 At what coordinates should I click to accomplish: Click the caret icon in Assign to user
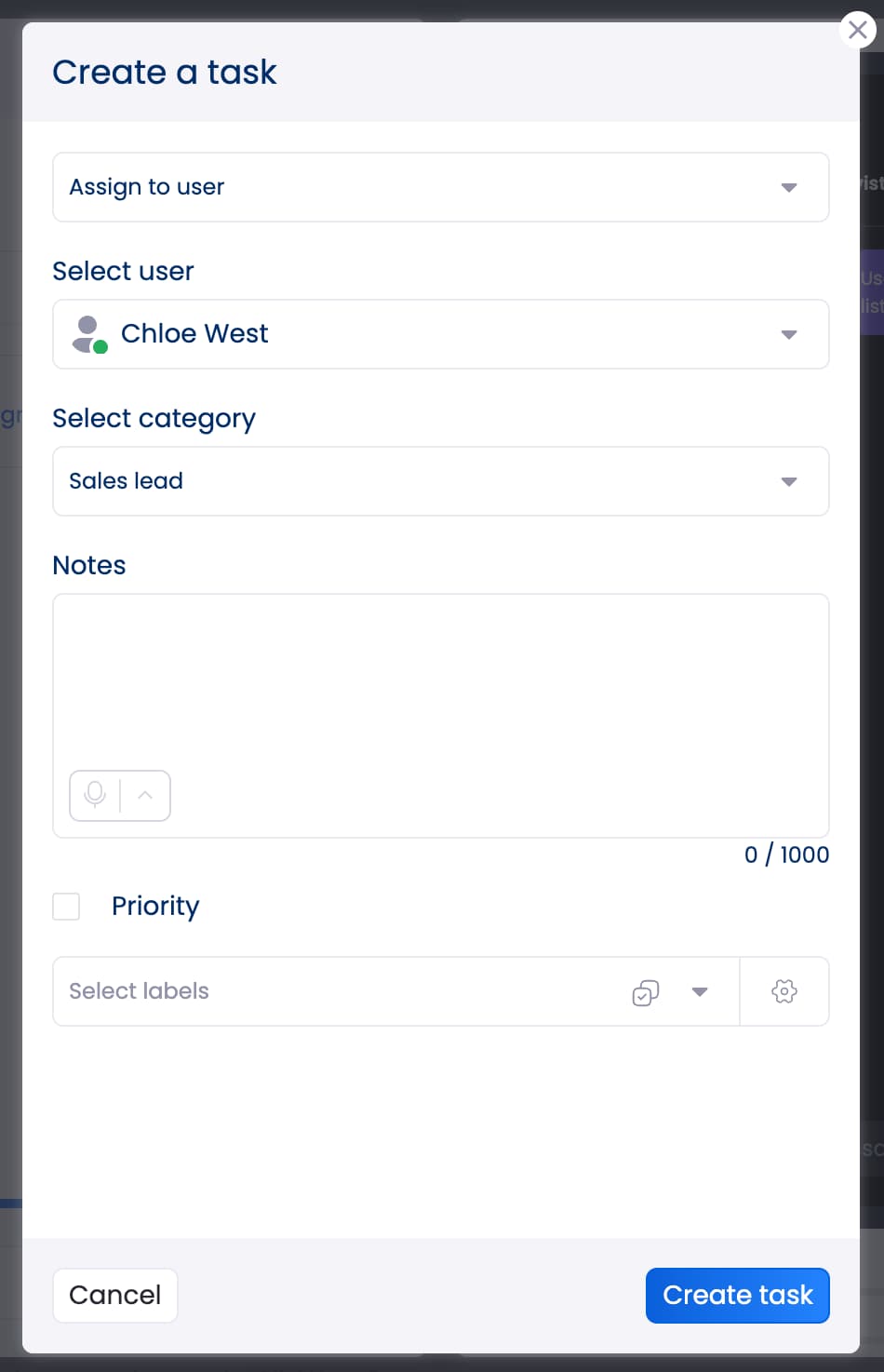788,187
